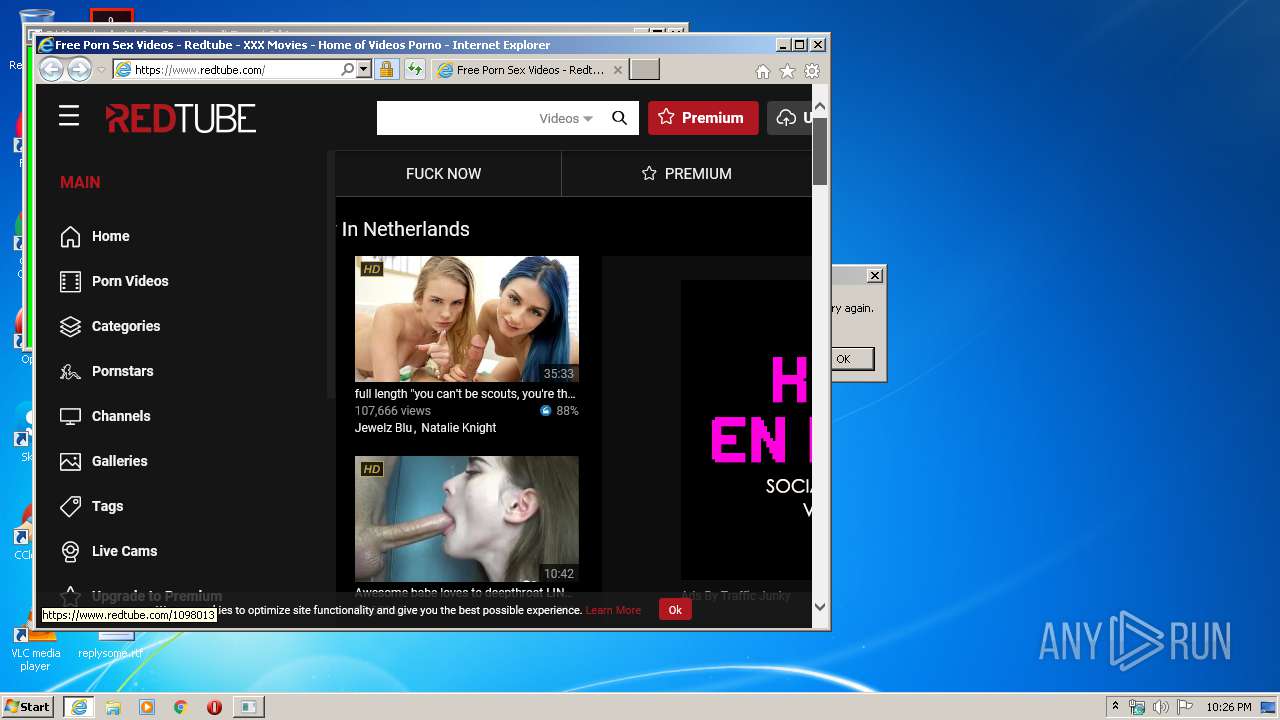The height and width of the screenshot is (720, 1280).
Task: Open the volume control from the tray speaker
Action: point(1160,707)
